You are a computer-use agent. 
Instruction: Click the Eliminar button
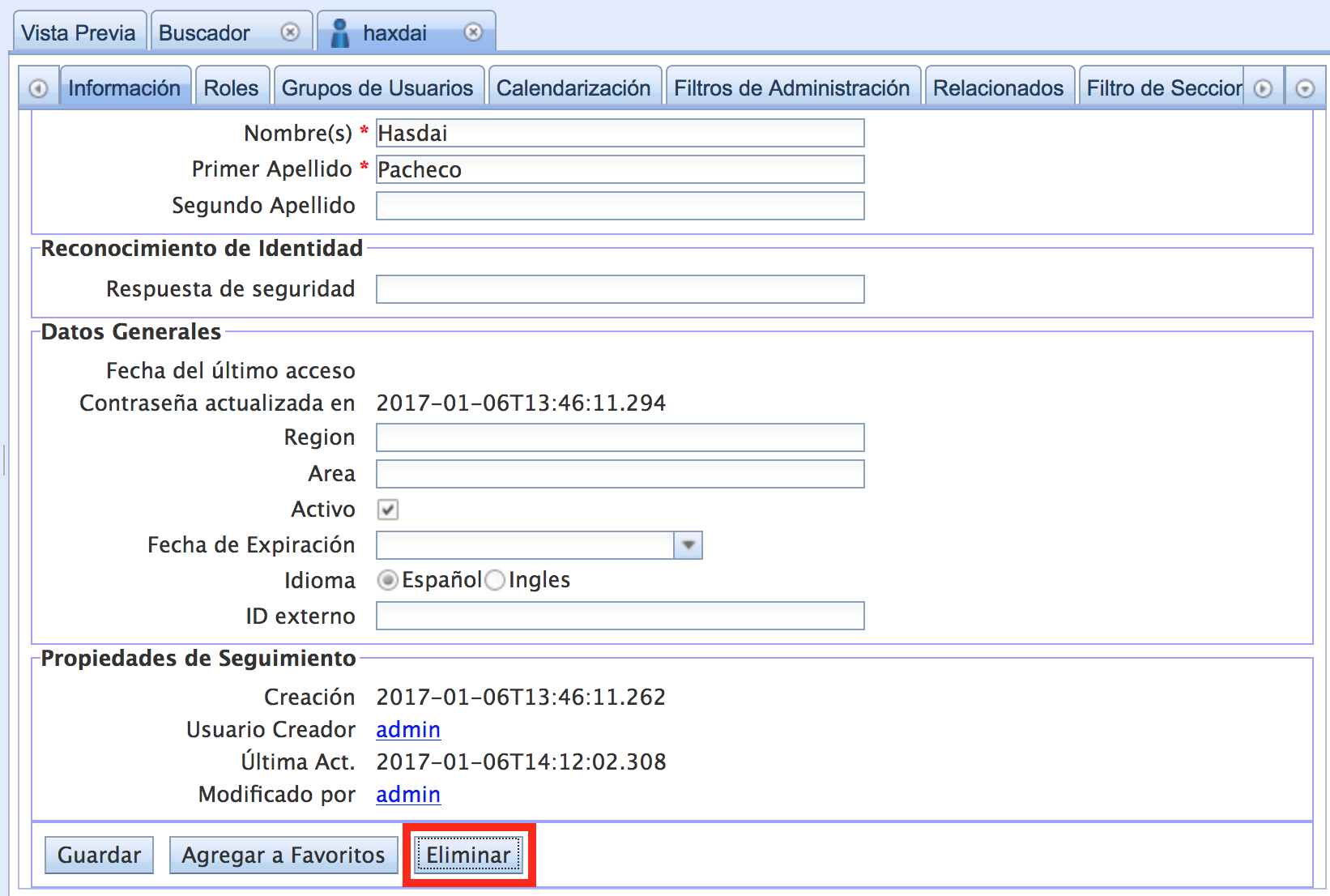(x=469, y=855)
